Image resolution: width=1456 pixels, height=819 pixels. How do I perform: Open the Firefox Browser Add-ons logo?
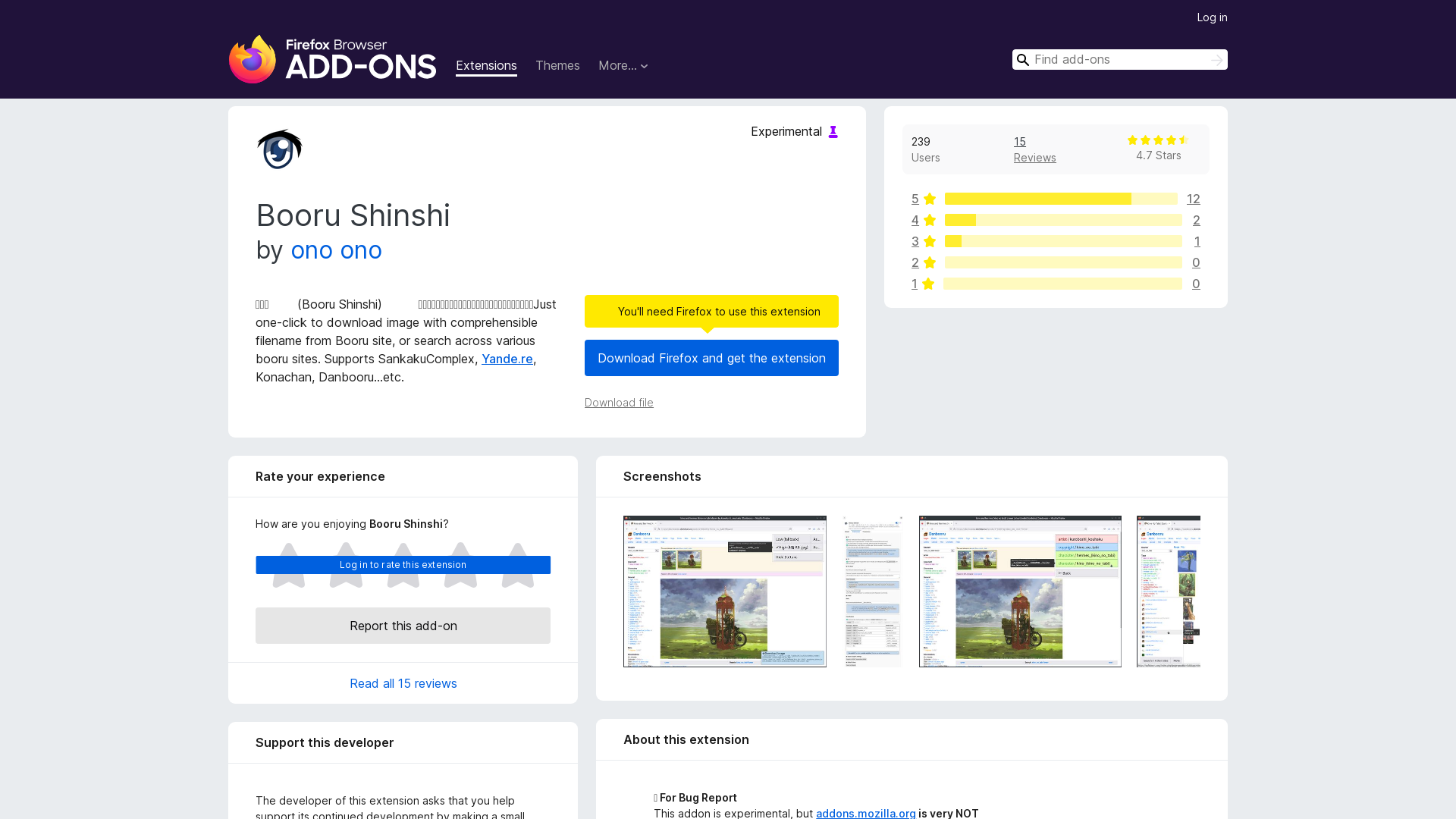pyautogui.click(x=332, y=59)
